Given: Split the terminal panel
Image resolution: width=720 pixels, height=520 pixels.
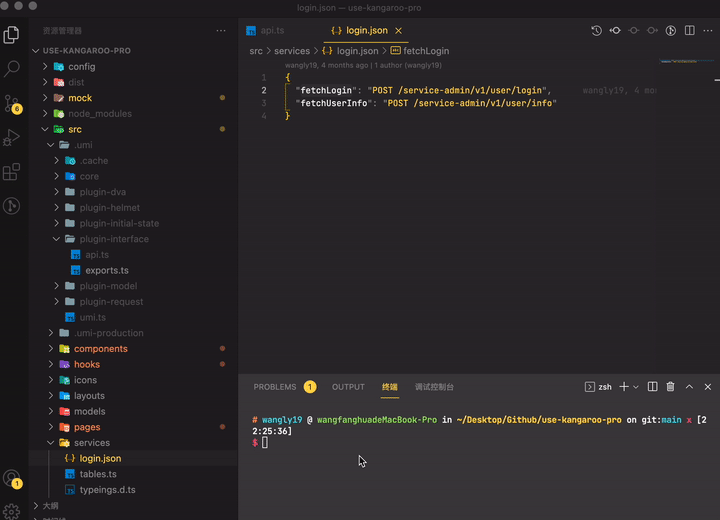Looking at the screenshot, I should [652, 387].
